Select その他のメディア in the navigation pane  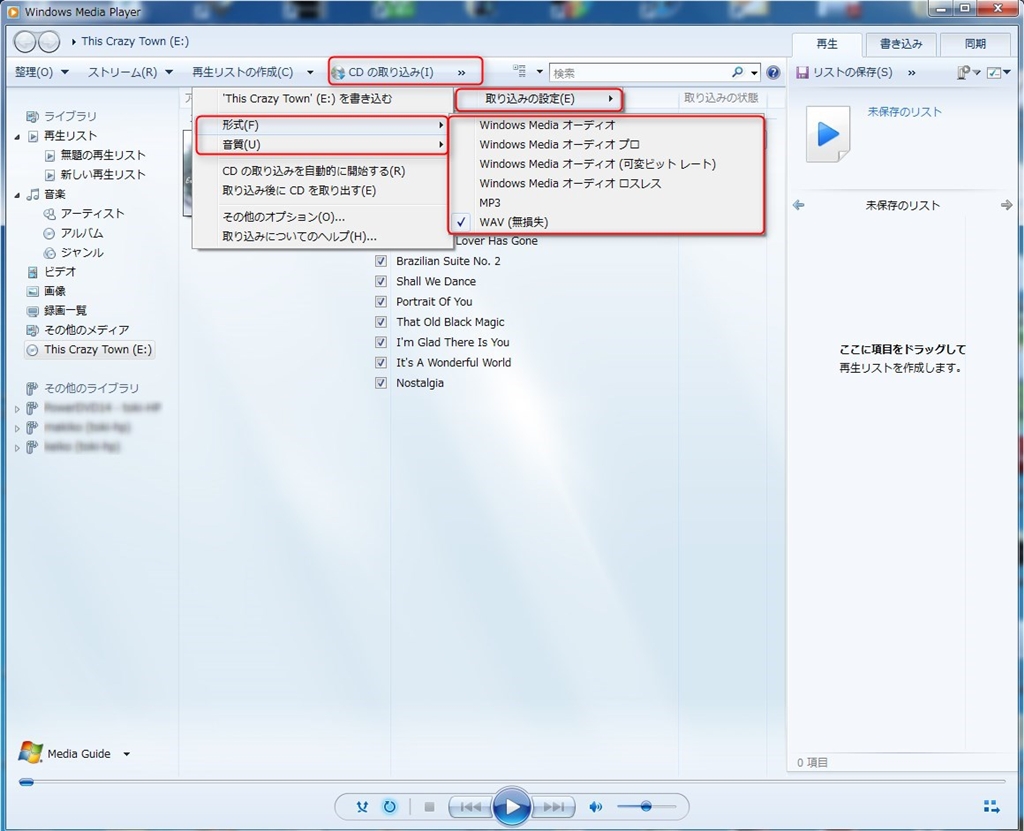[x=78, y=330]
